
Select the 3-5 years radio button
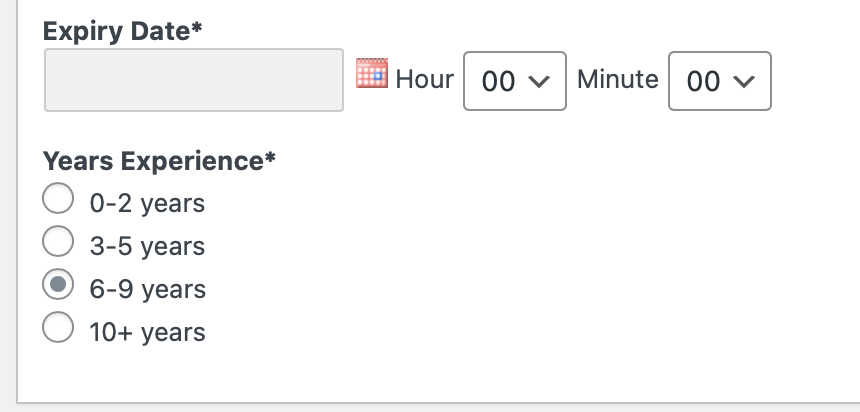point(58,241)
